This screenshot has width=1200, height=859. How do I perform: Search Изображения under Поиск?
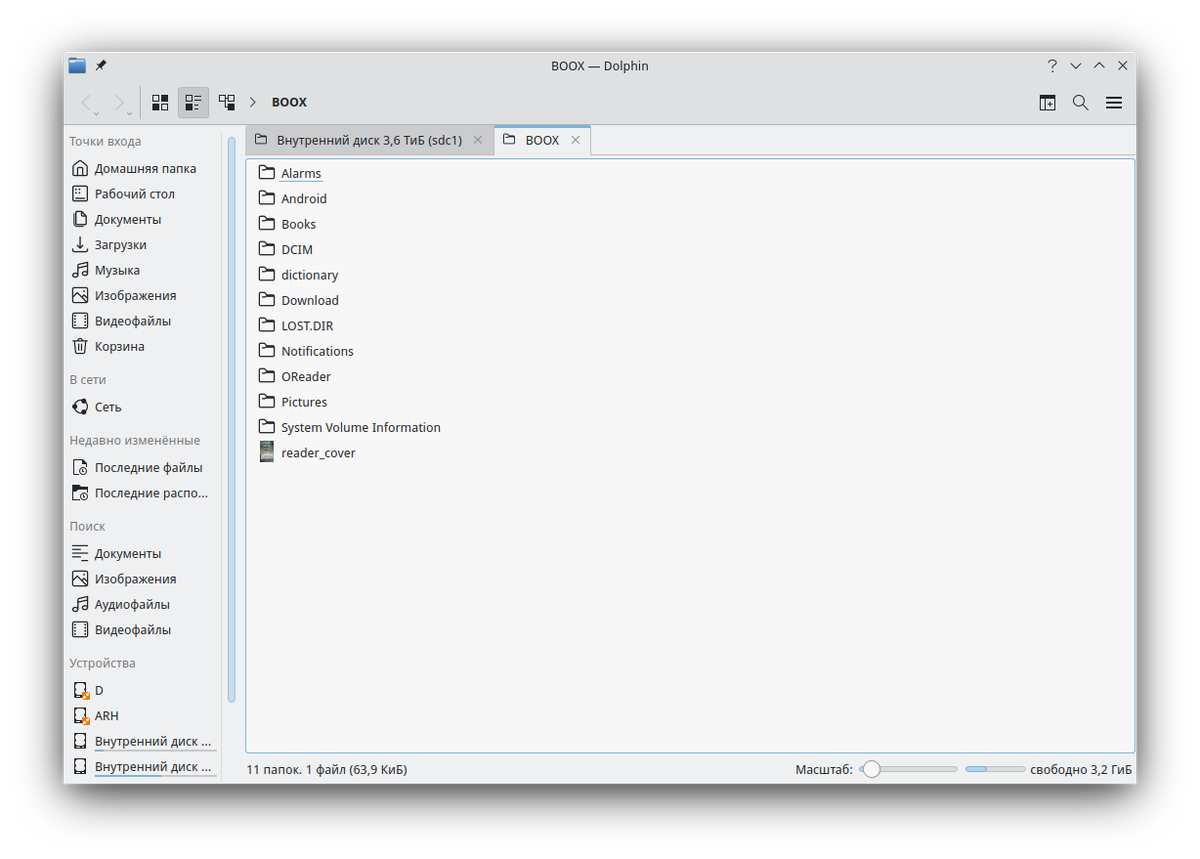145,579
